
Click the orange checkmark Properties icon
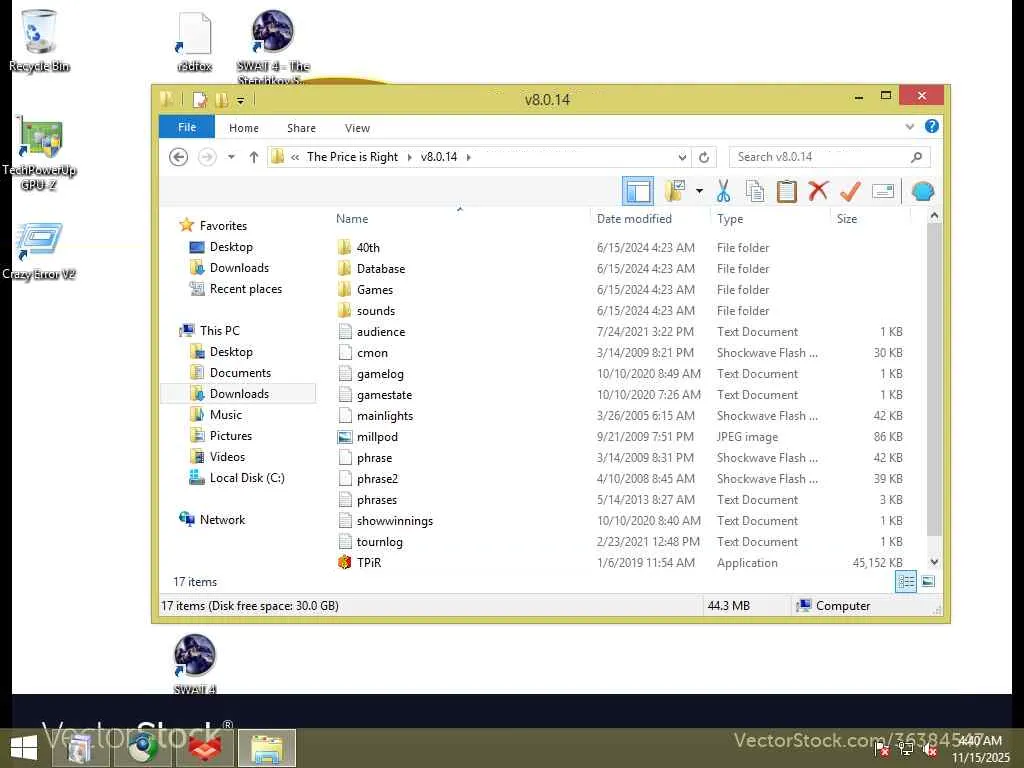click(850, 191)
